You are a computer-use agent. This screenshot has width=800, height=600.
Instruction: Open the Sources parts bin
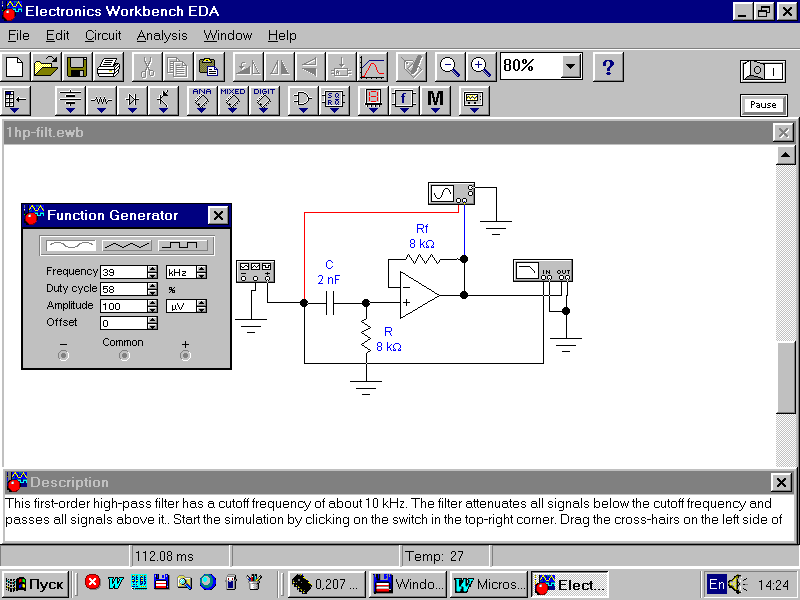tap(70, 101)
